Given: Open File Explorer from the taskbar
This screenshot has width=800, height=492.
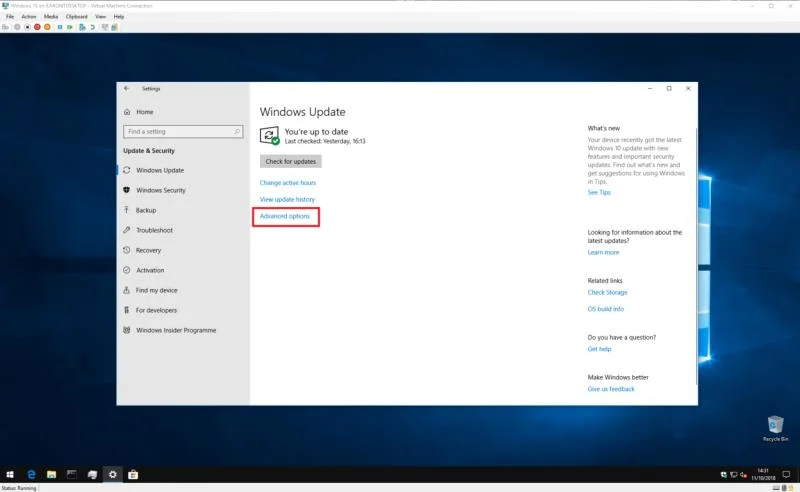Looking at the screenshot, I should (x=52, y=475).
